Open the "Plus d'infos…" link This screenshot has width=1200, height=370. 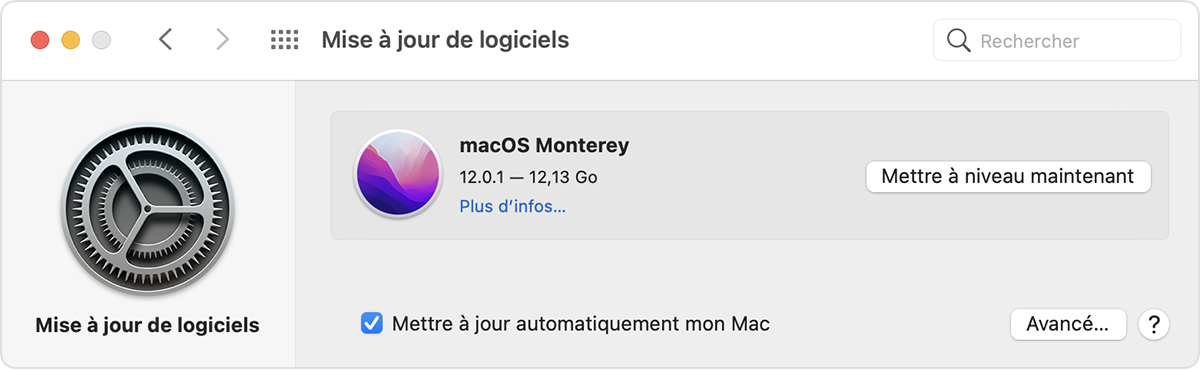(x=513, y=207)
